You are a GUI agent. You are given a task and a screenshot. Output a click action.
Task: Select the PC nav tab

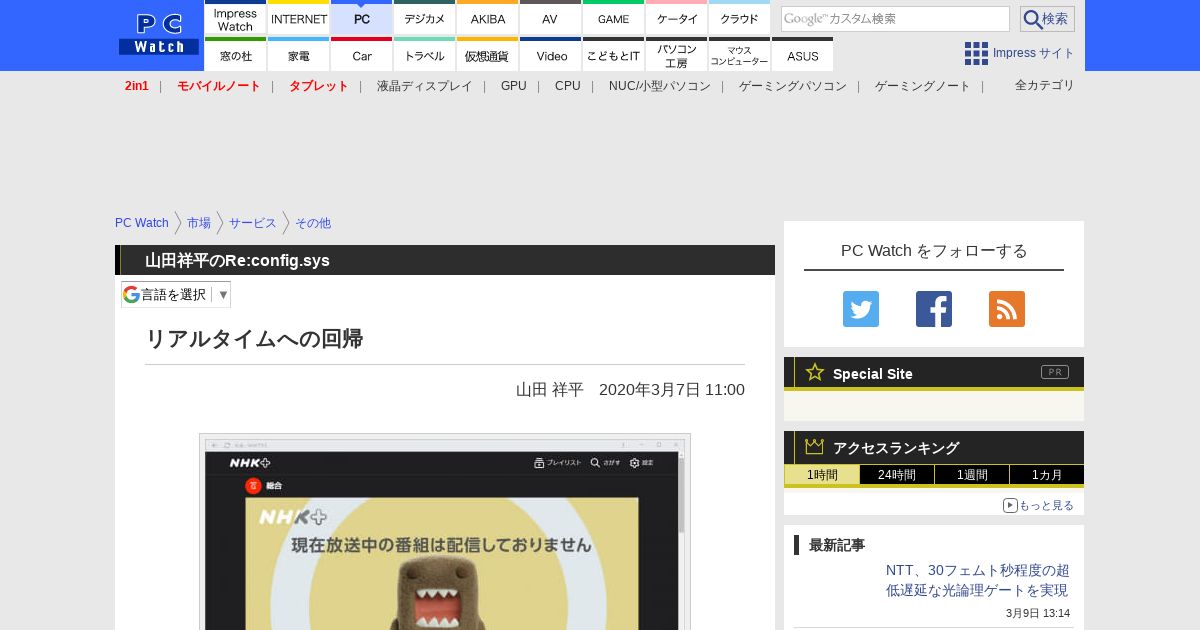coord(362,18)
